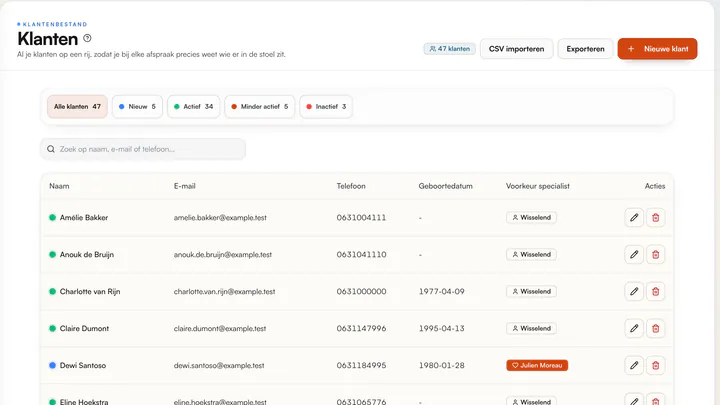Click phone number 0631000000

(361, 292)
